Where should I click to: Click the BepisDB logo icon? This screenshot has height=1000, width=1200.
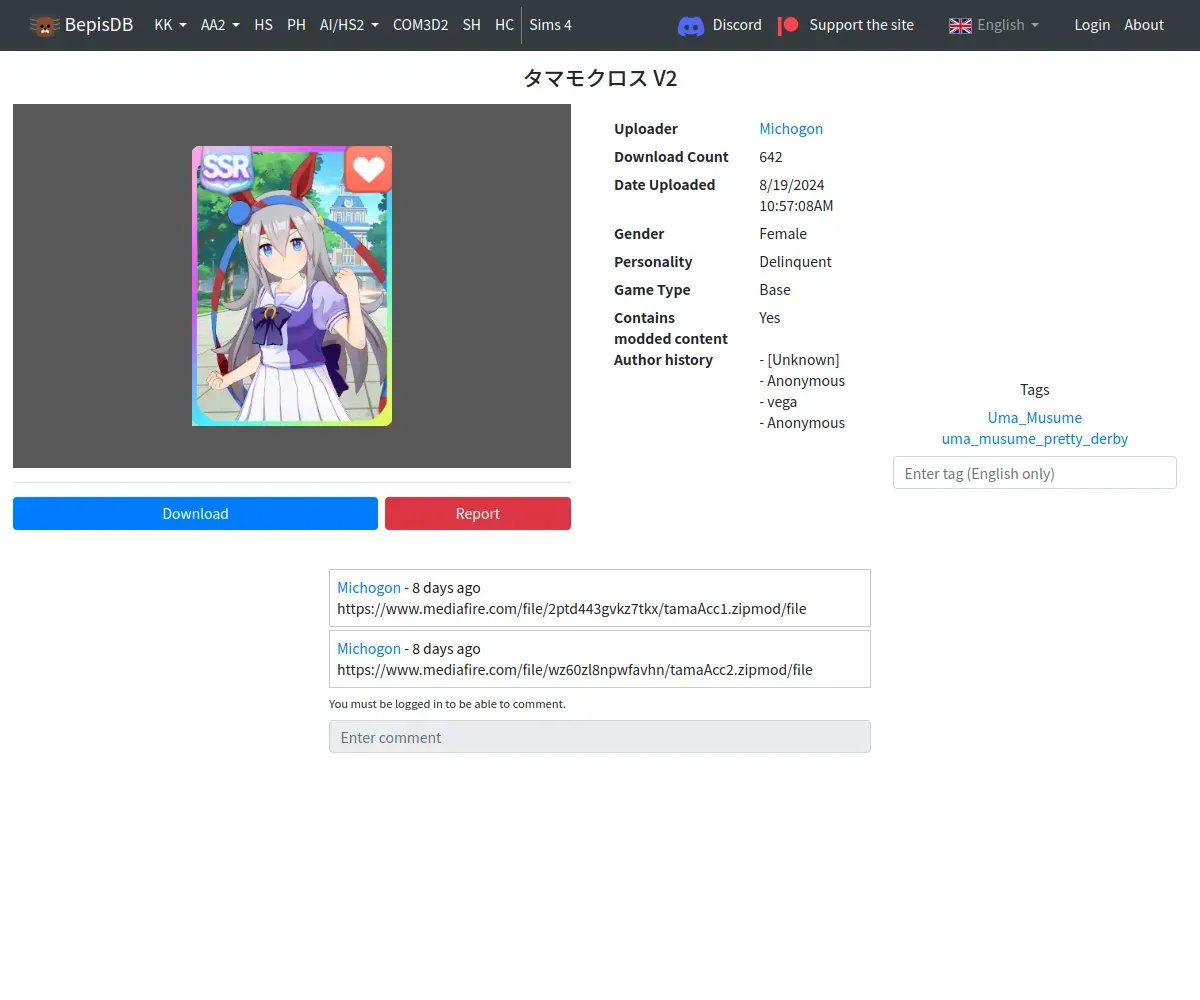pyautogui.click(x=44, y=25)
